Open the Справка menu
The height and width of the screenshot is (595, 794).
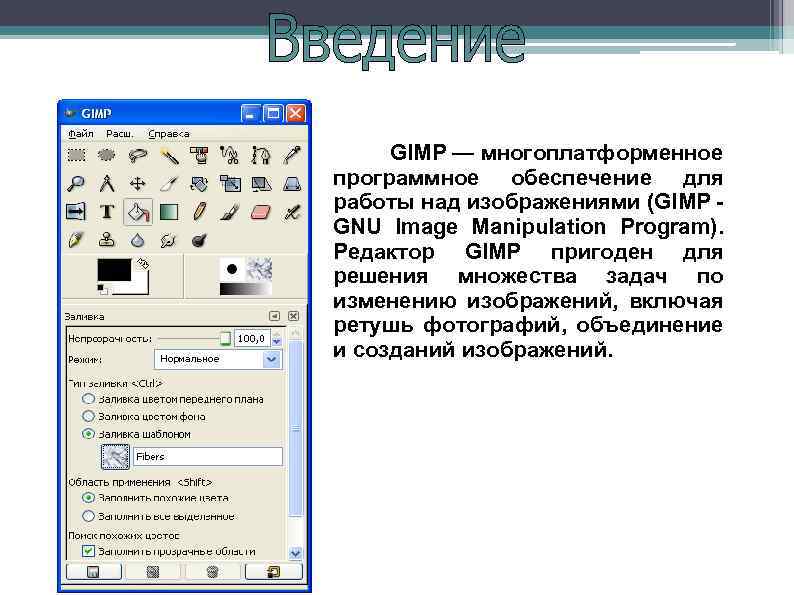point(169,134)
